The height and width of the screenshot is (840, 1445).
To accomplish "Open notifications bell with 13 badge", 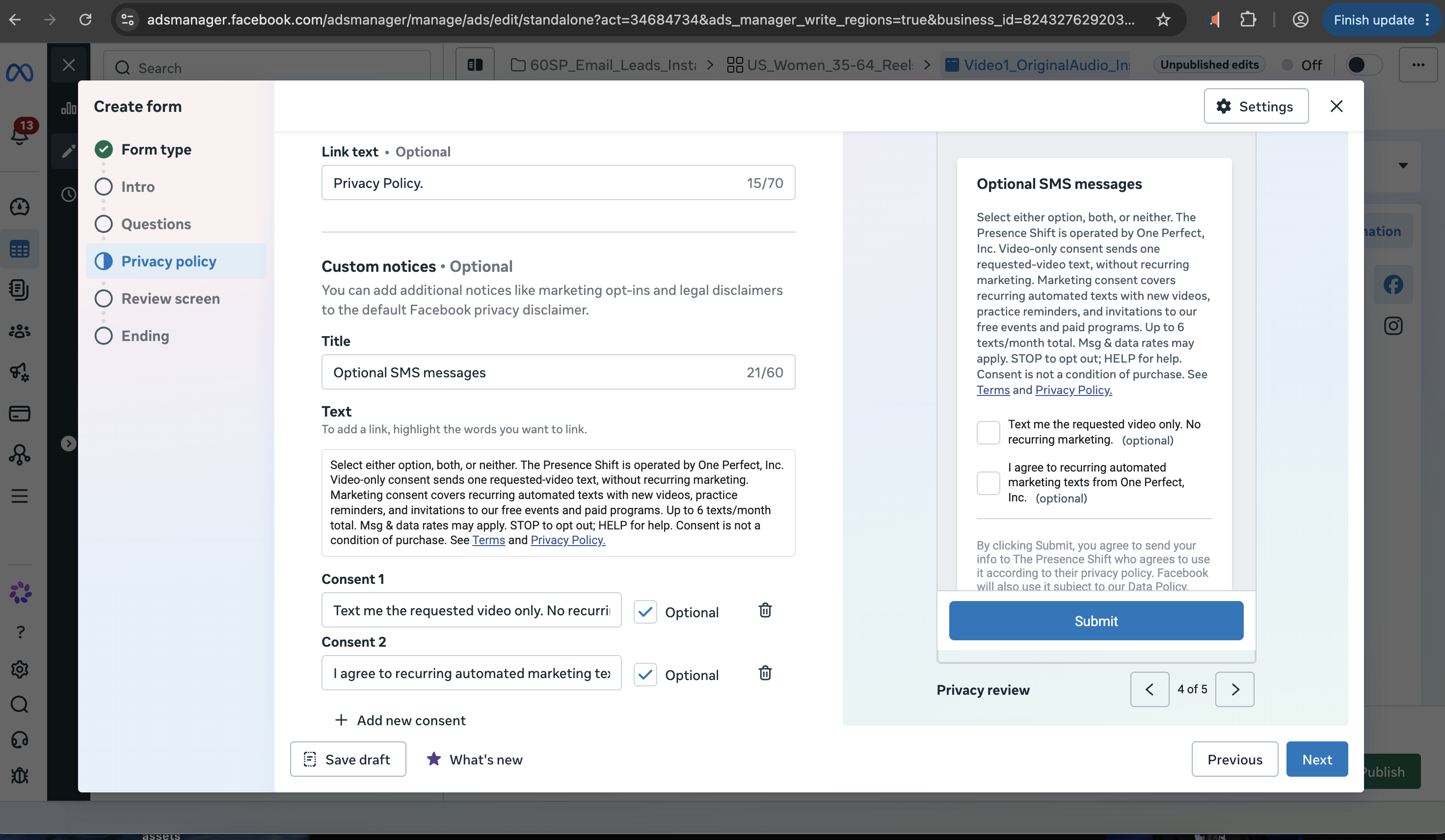I will [21, 132].
